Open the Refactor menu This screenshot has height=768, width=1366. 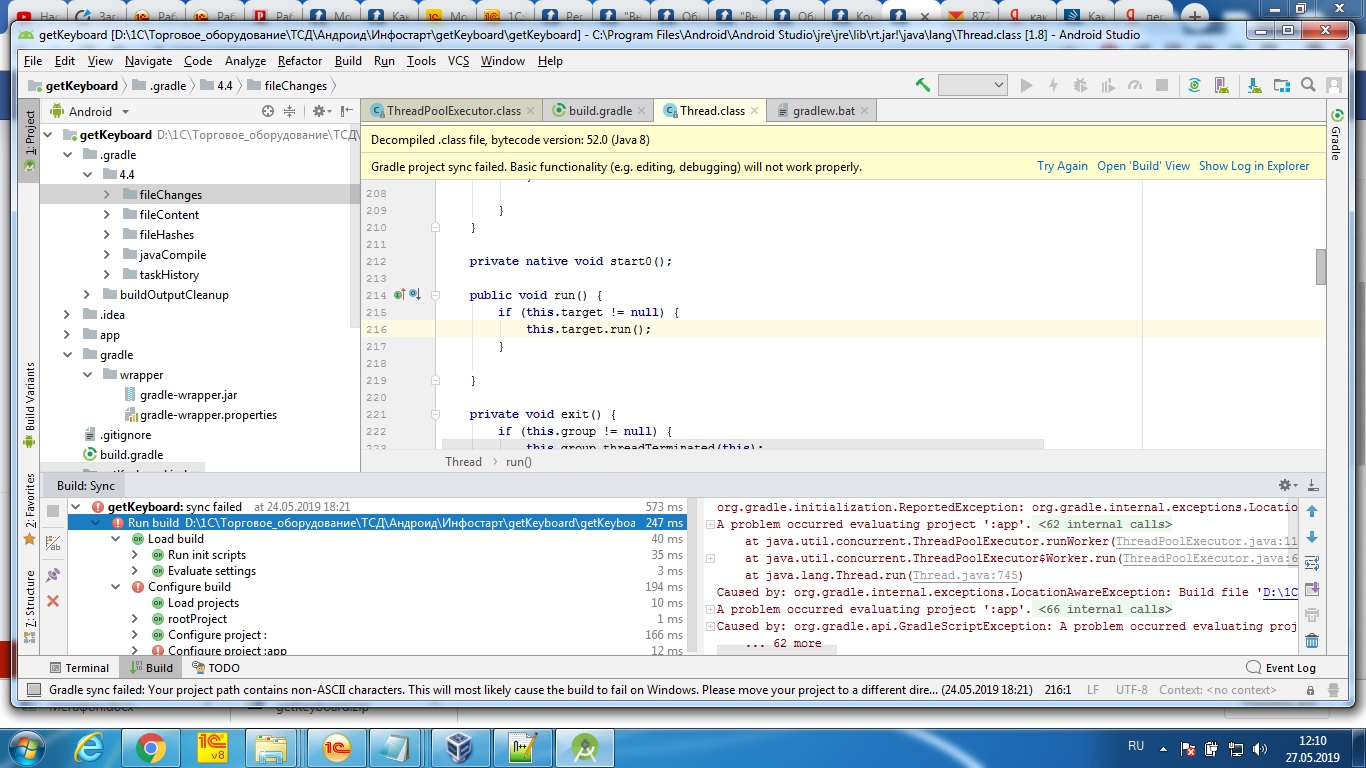300,61
